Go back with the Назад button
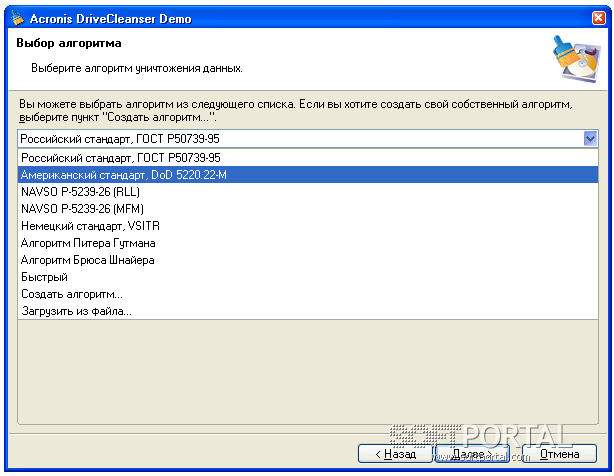 (395, 454)
